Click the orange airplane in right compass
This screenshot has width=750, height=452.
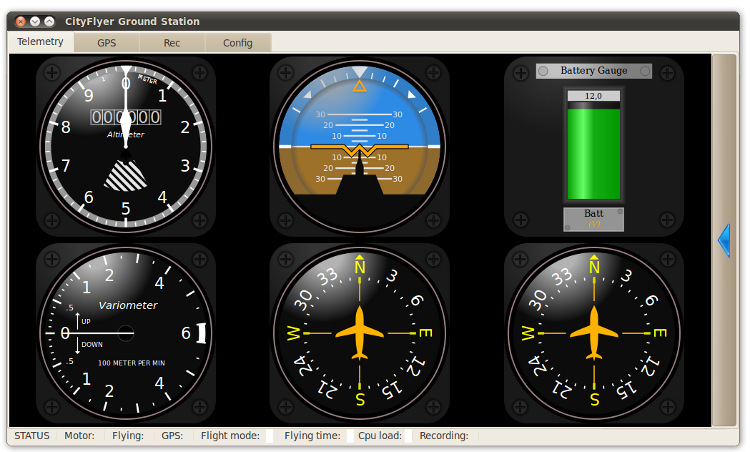[594, 333]
